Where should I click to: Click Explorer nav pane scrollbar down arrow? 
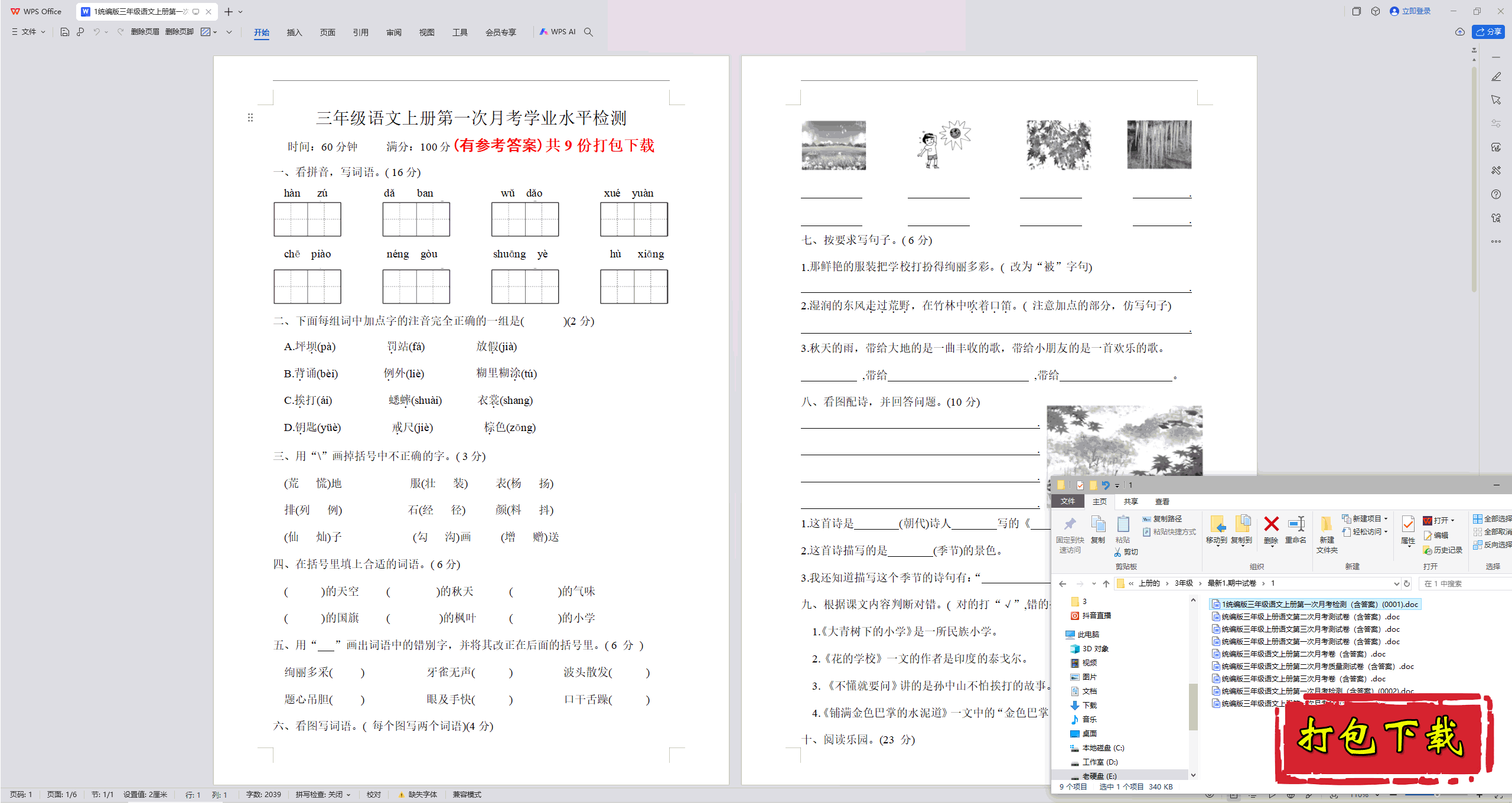coord(1193,775)
